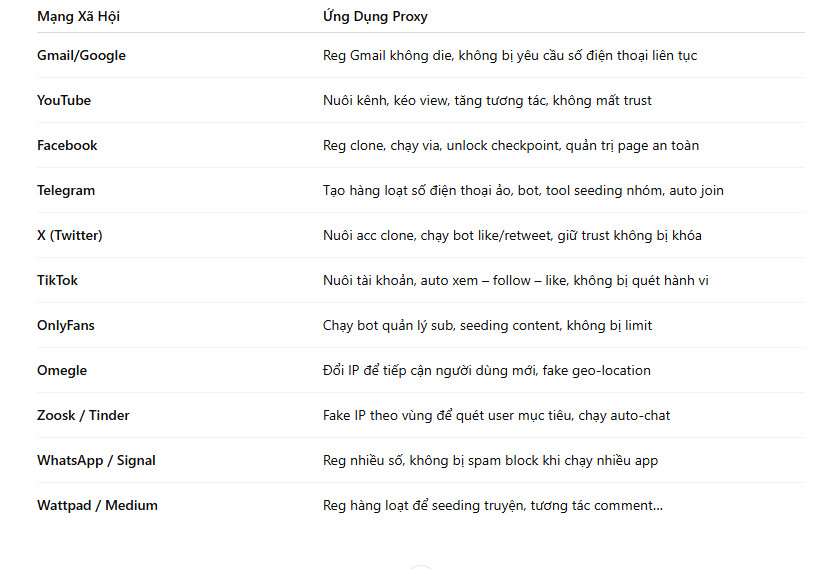The height and width of the screenshot is (569, 821).
Task: Click the "Tạo hàng loạt số điện thoại ảo" text
Action: (x=523, y=190)
